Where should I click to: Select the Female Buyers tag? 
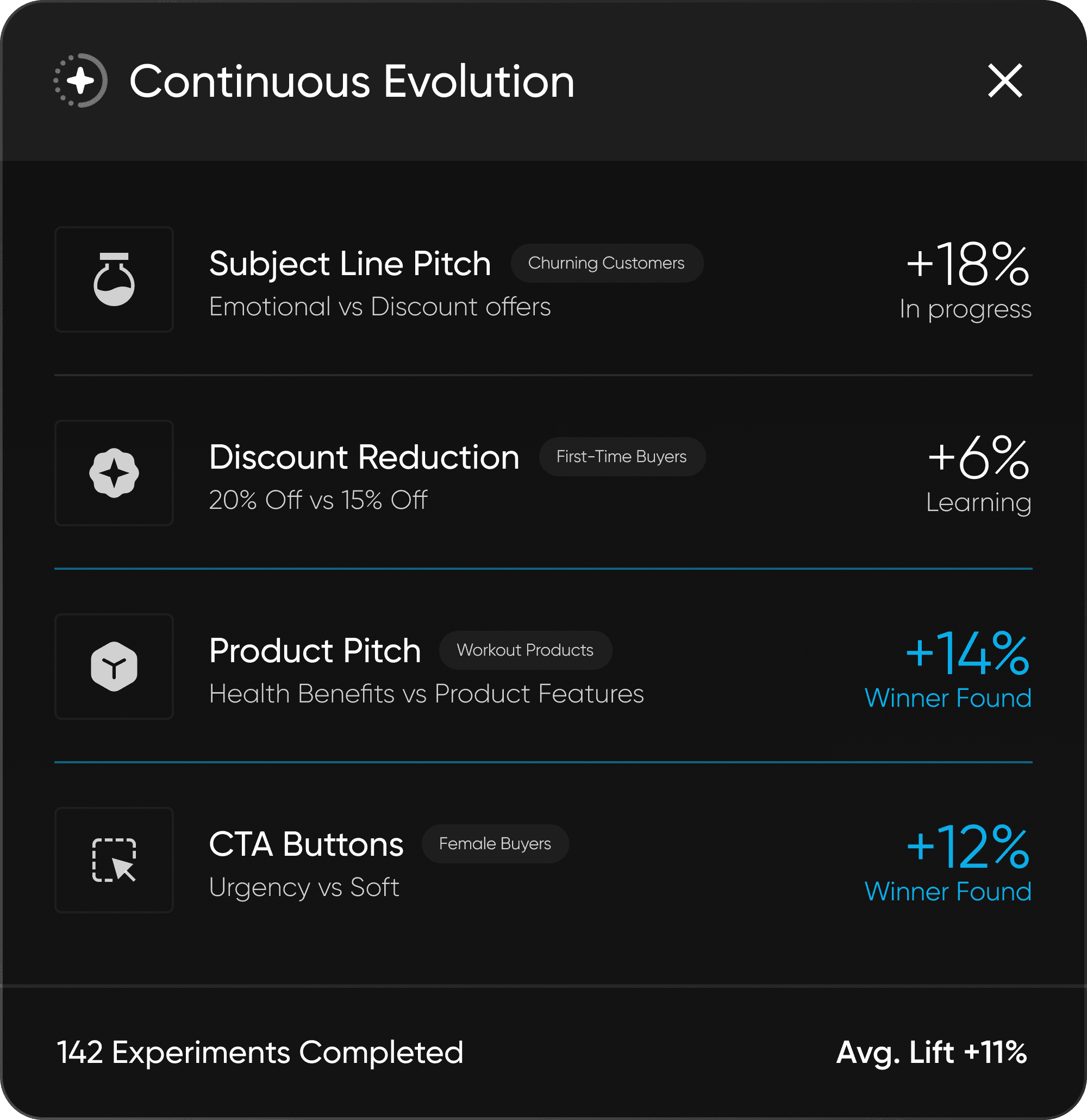pyautogui.click(x=495, y=844)
